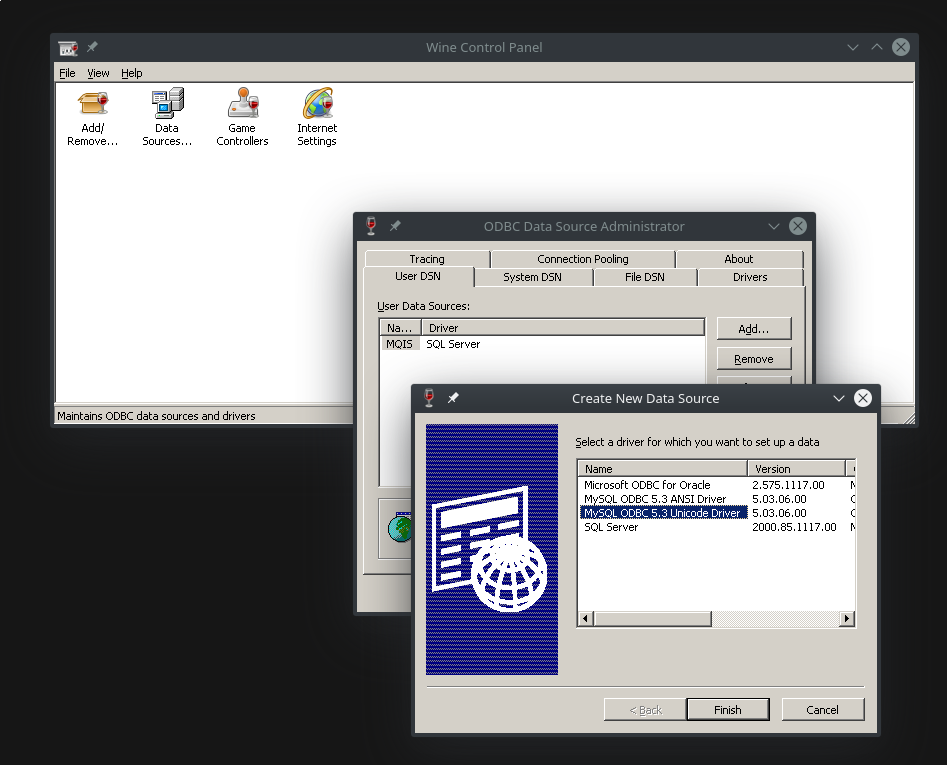Minimize ODBC Administrator via down chevron
This screenshot has width=947, height=765.
(x=774, y=226)
